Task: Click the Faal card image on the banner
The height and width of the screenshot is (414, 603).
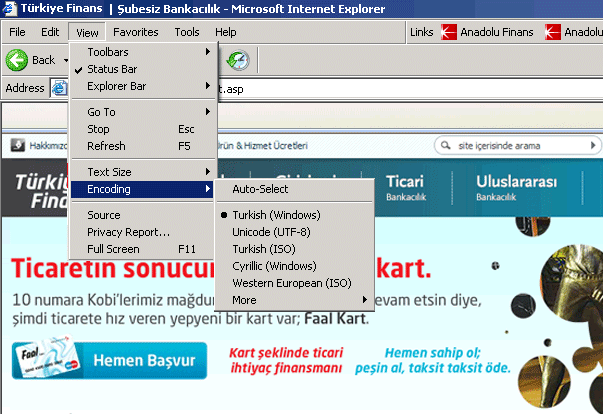Action: [47, 357]
